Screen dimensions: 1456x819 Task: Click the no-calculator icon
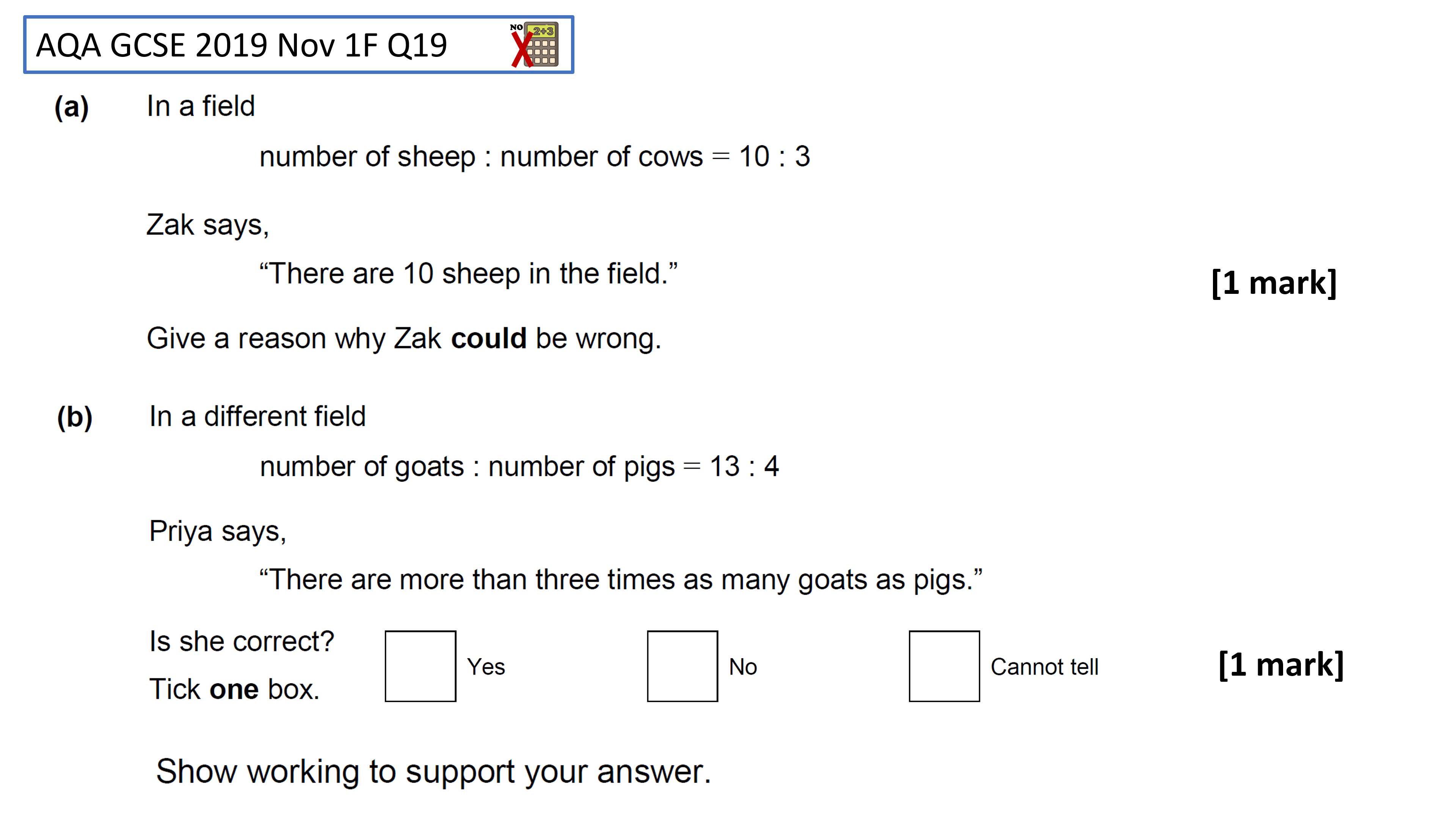pos(535,45)
